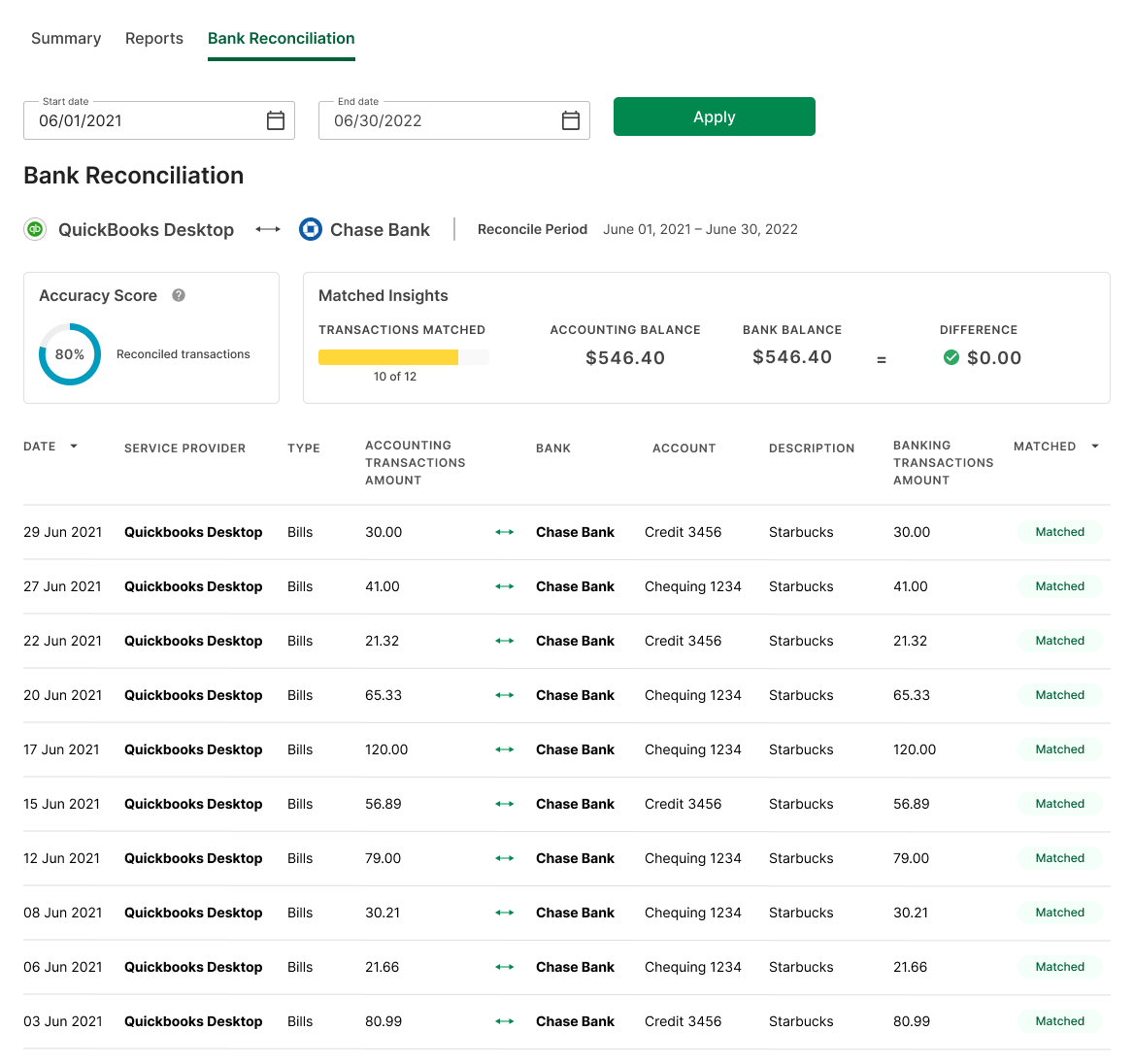Switch to the Summary tab
The image size is (1134, 1064).
66,38
